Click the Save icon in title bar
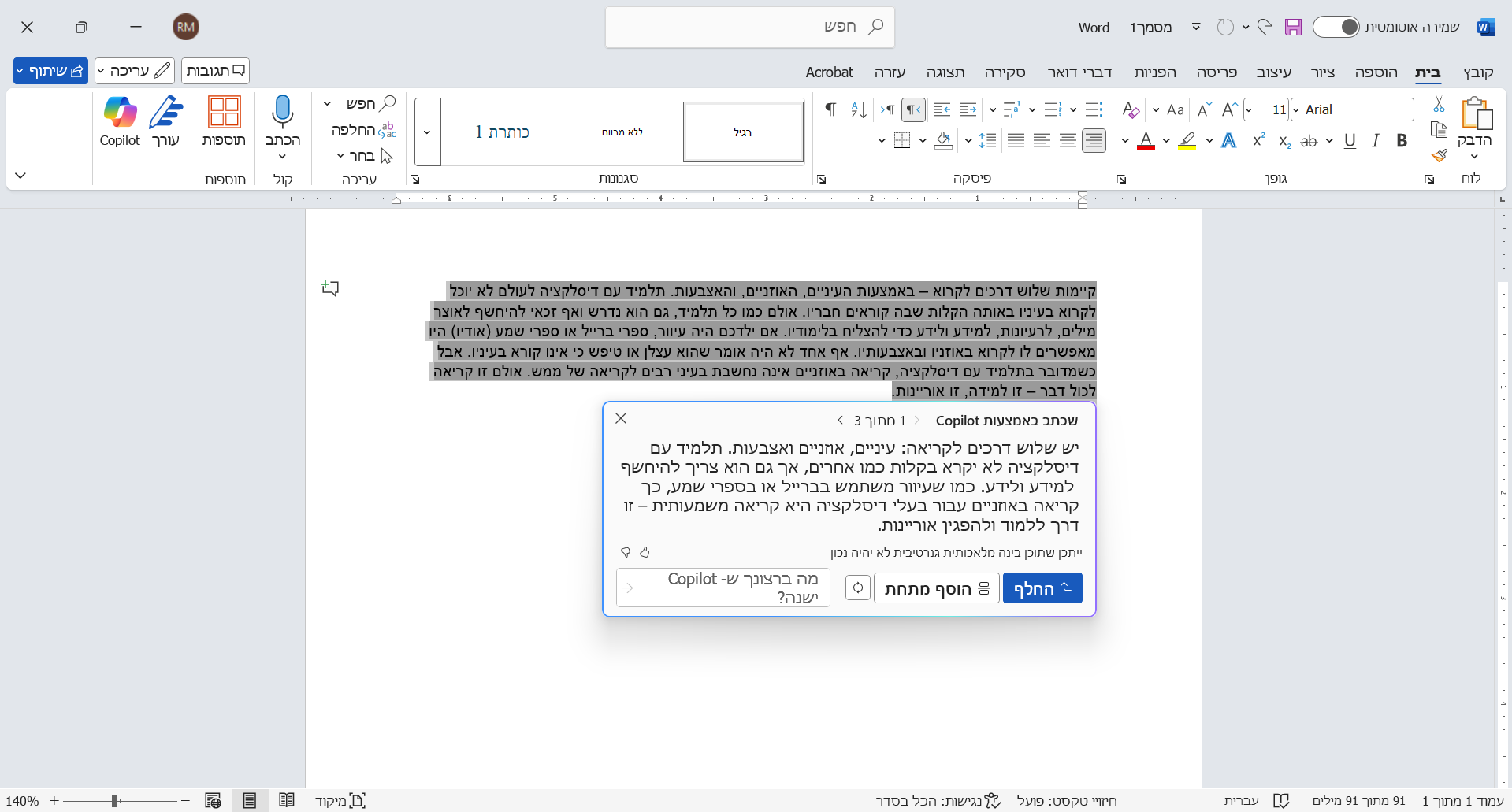This screenshot has height=812, width=1512. click(1293, 28)
